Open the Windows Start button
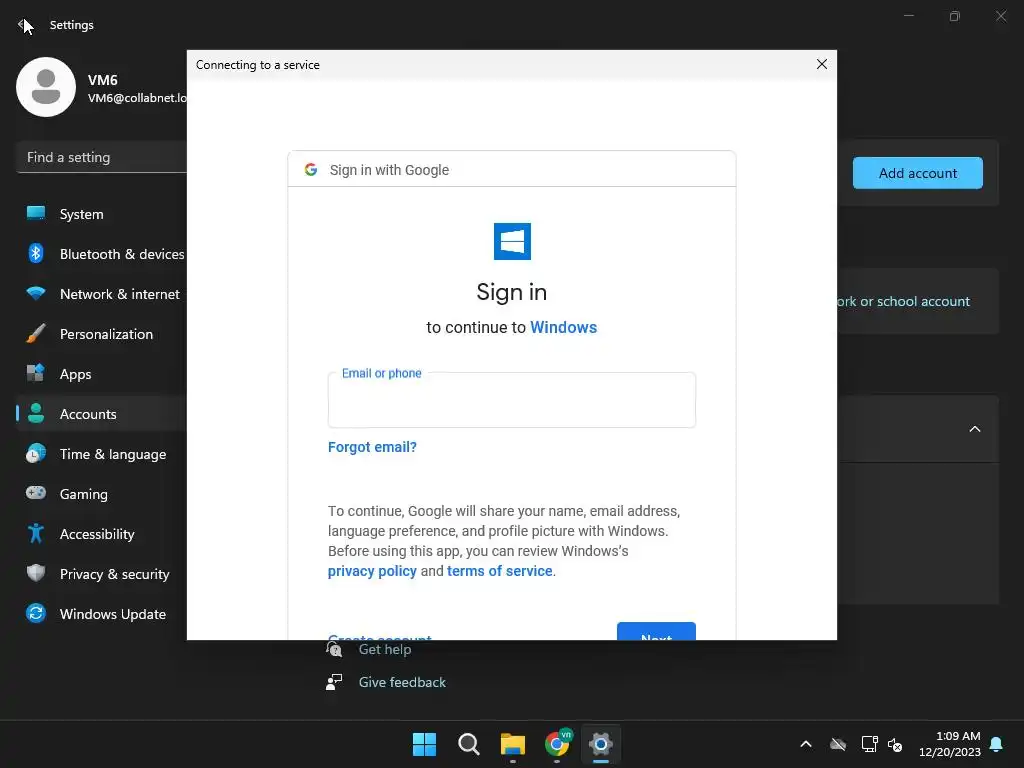 point(424,744)
